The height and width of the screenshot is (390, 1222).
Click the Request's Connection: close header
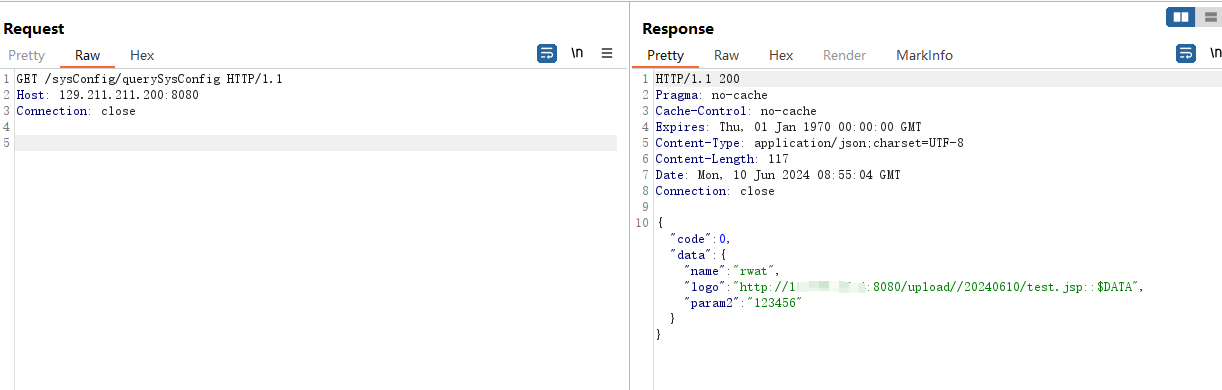tap(76, 111)
